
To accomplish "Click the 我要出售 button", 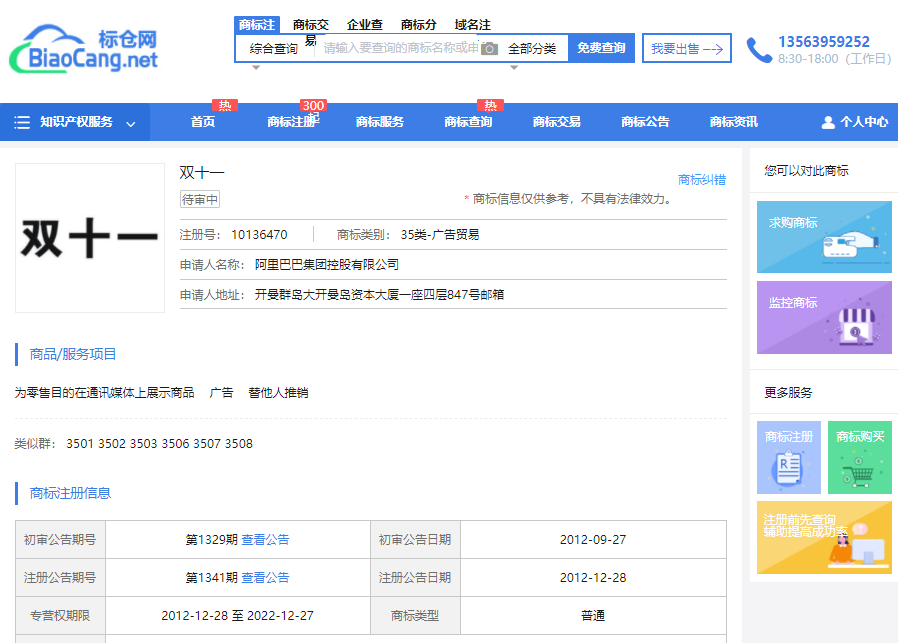I will click(x=686, y=49).
